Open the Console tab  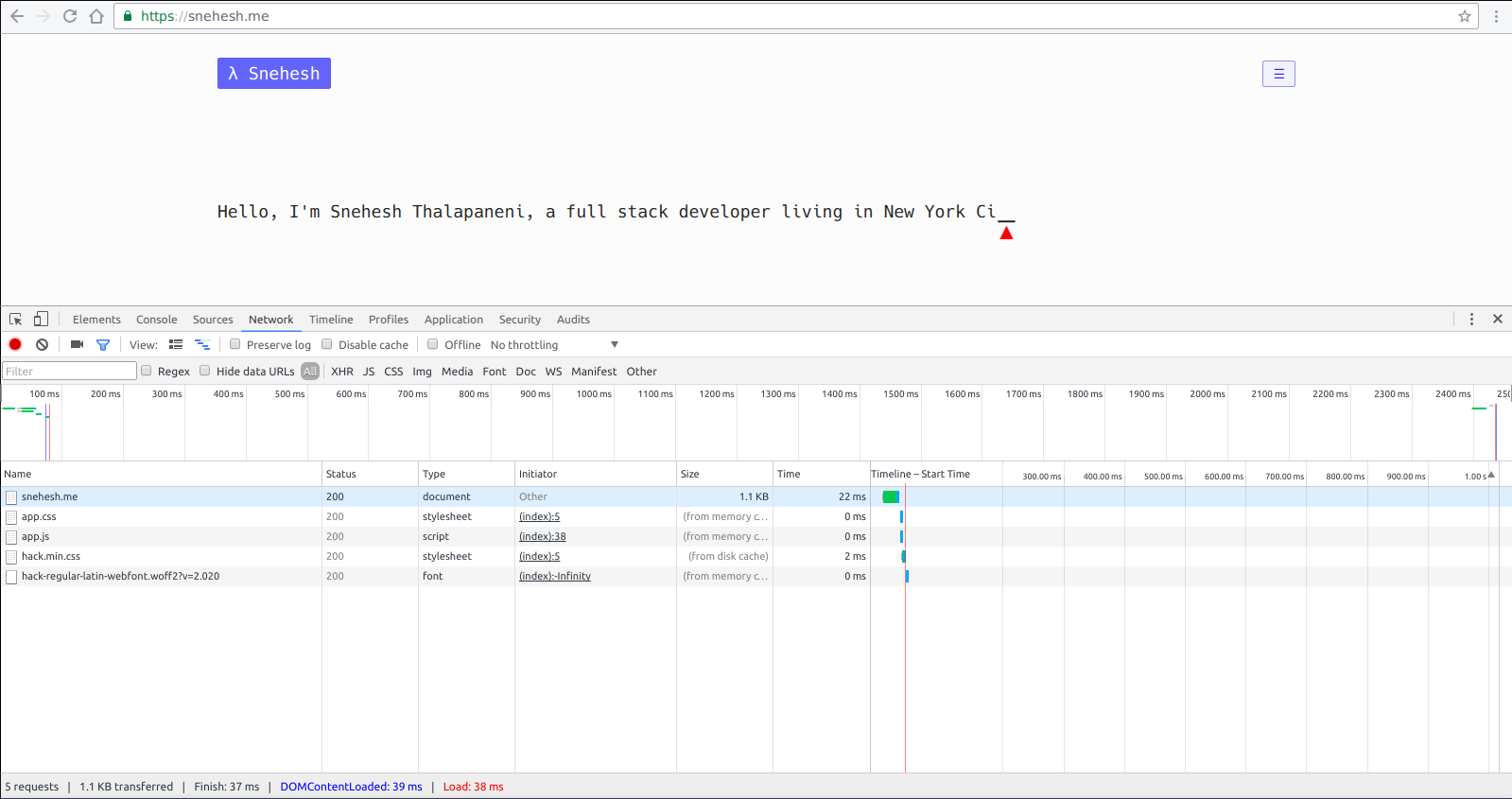click(x=157, y=320)
